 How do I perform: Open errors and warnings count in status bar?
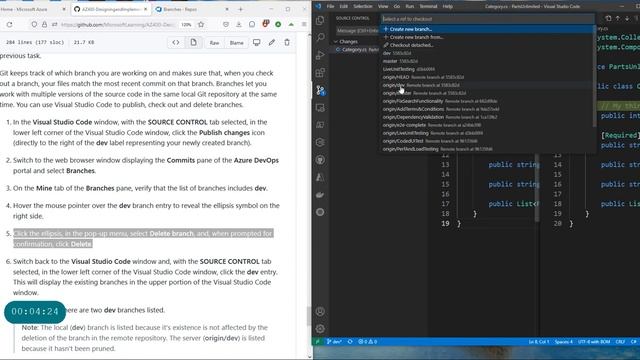point(367,342)
